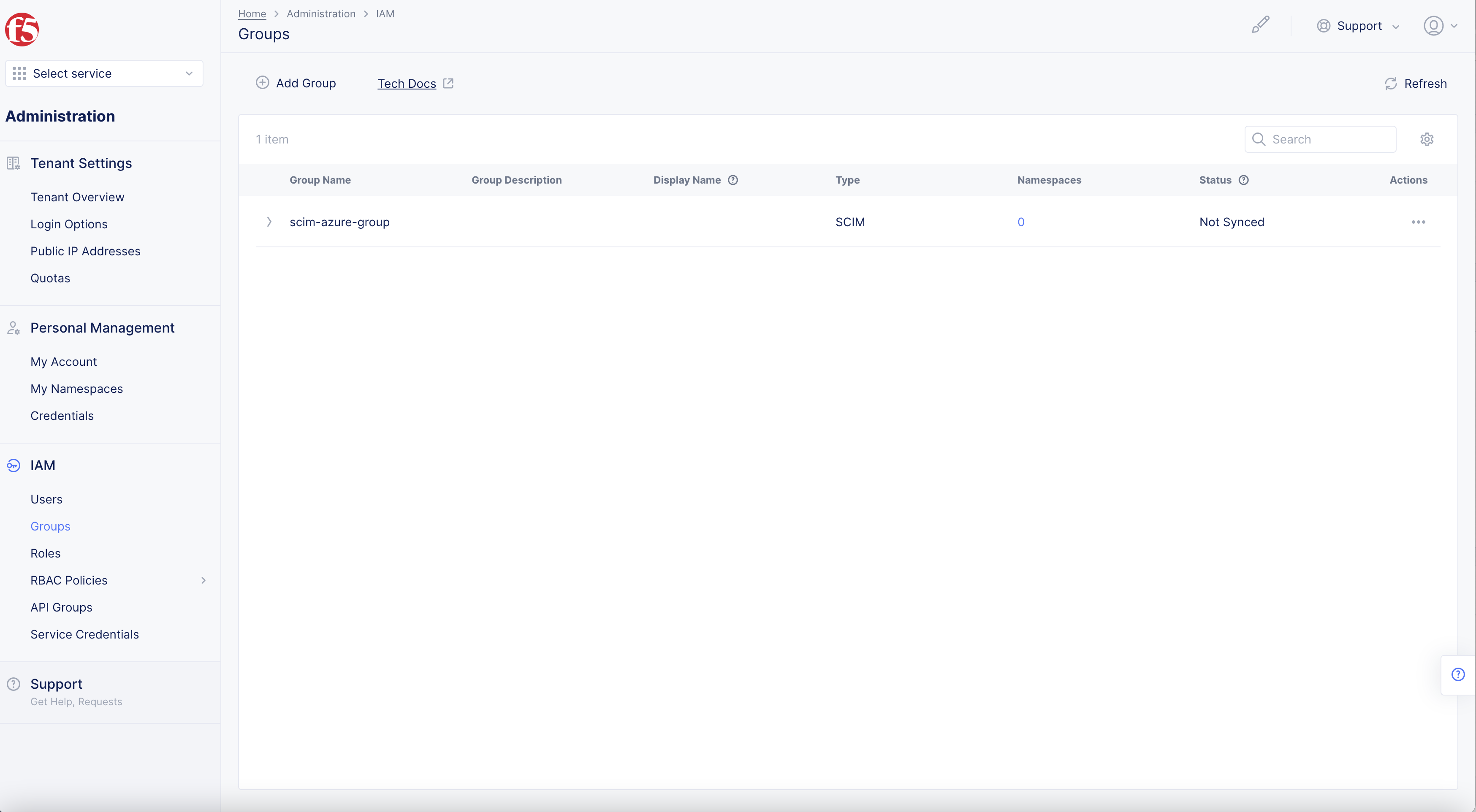Viewport: 1476px width, 812px height.
Task: Open the table settings gear icon
Action: (1427, 139)
